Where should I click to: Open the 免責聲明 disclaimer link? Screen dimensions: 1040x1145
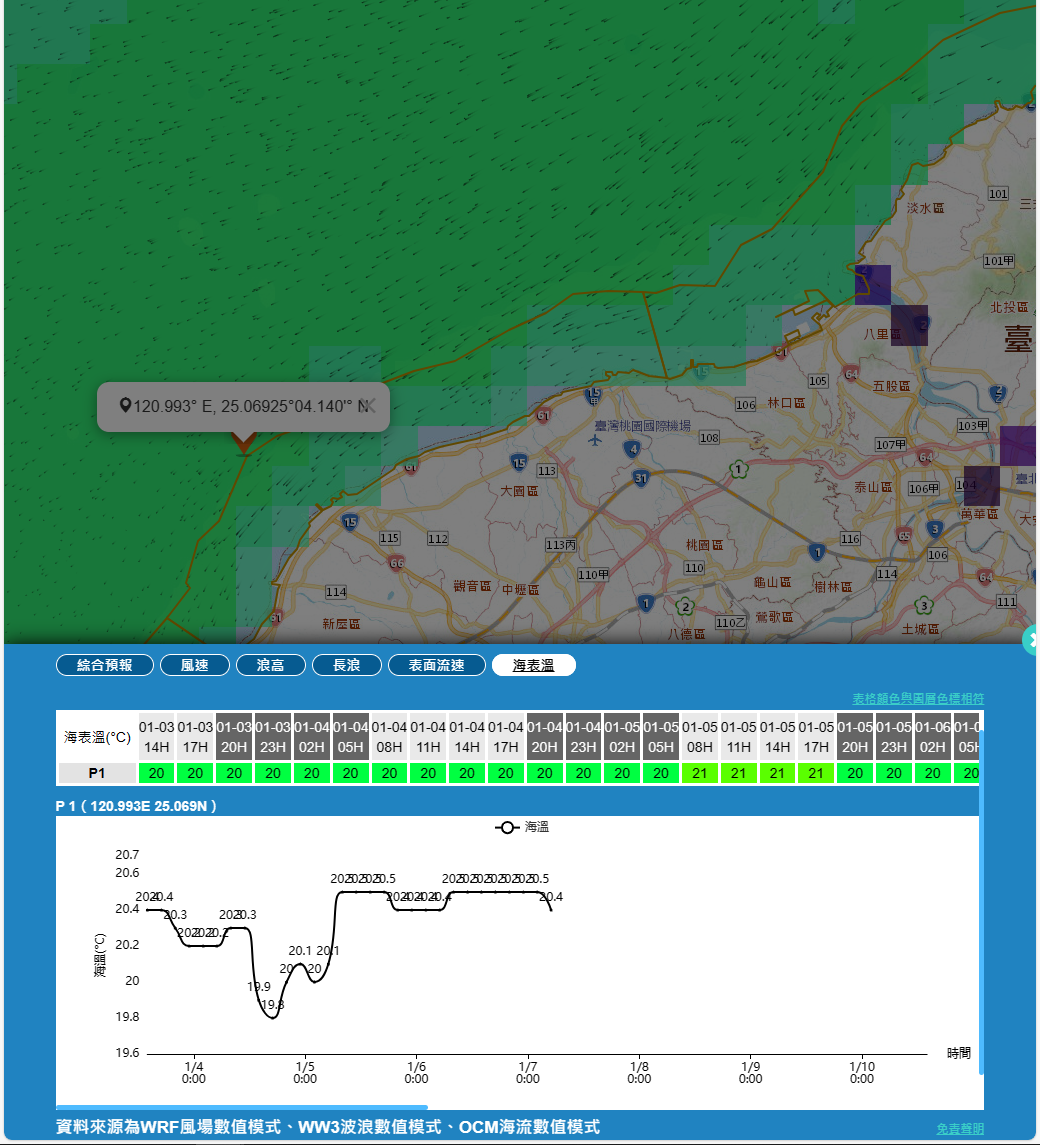960,1128
